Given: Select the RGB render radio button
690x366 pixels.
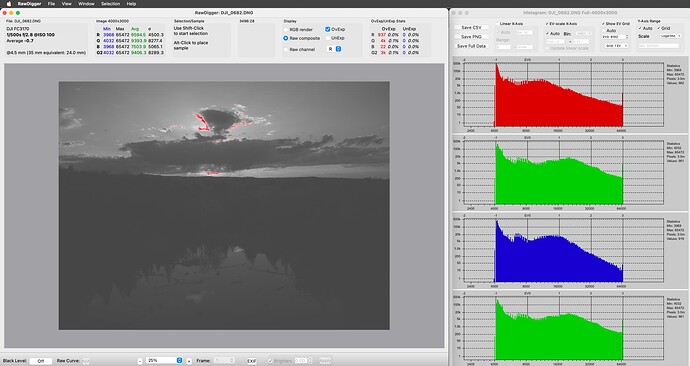Looking at the screenshot, I should (x=286, y=29).
